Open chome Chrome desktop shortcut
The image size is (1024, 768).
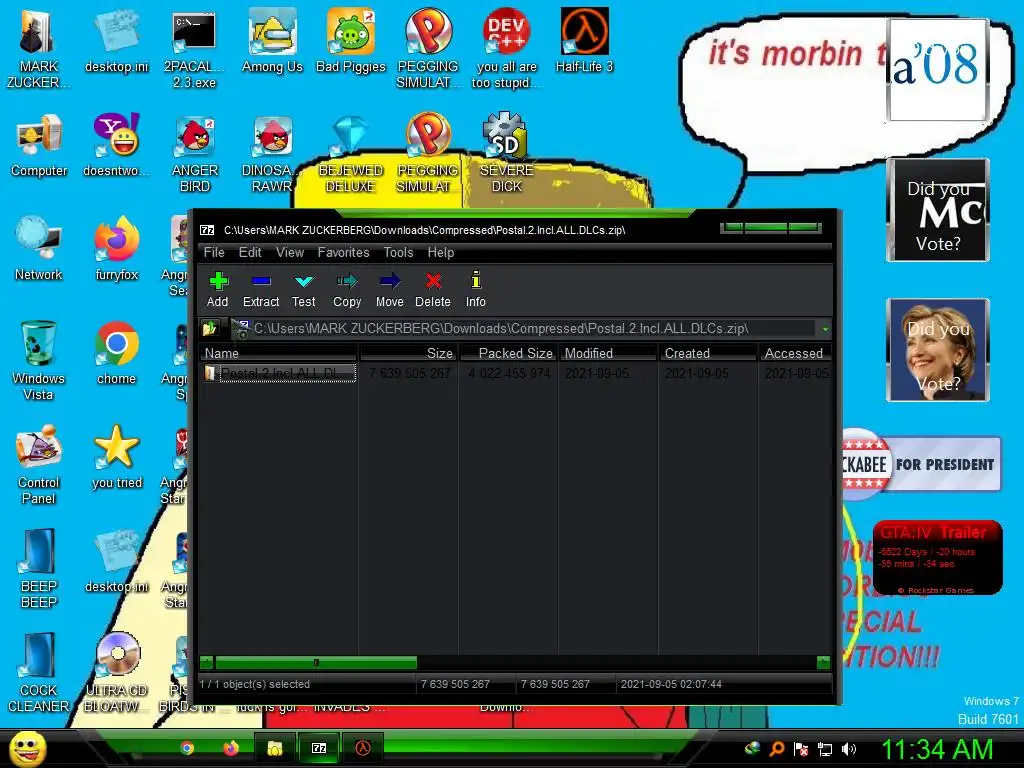point(116,353)
